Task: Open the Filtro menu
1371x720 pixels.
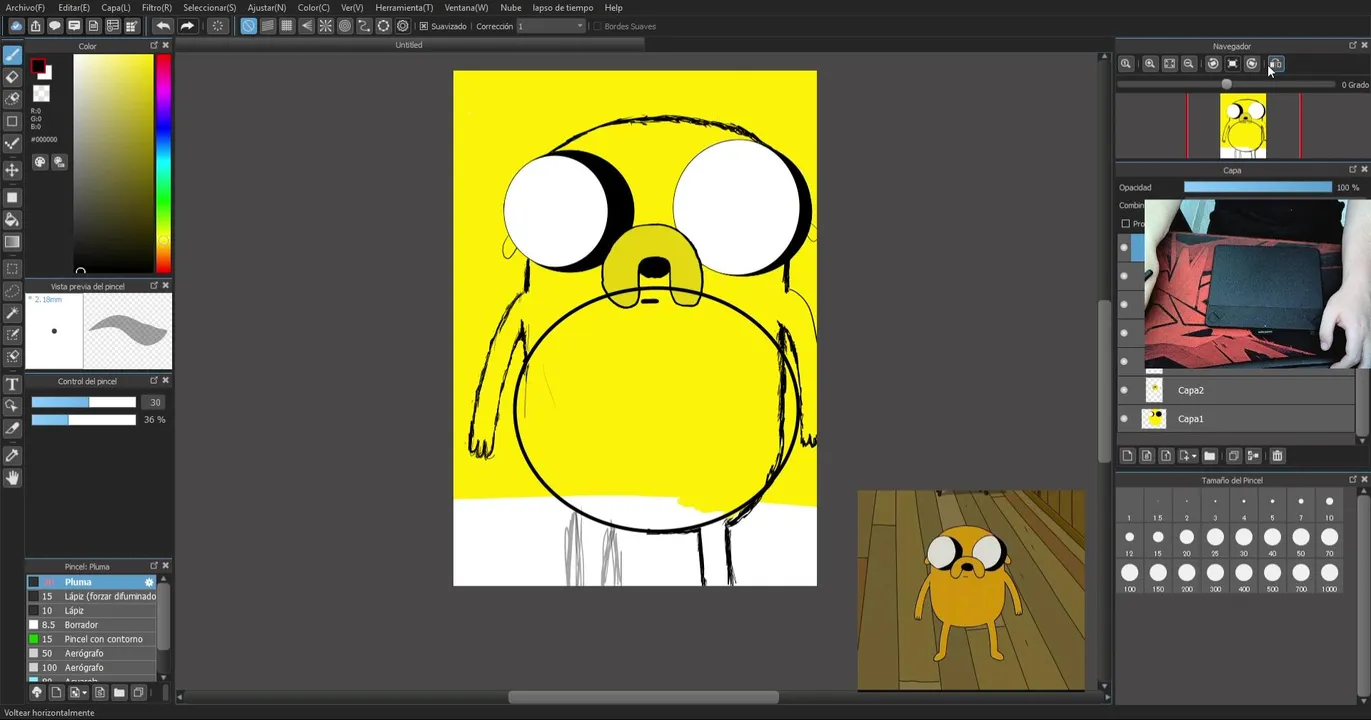Action: [x=157, y=8]
